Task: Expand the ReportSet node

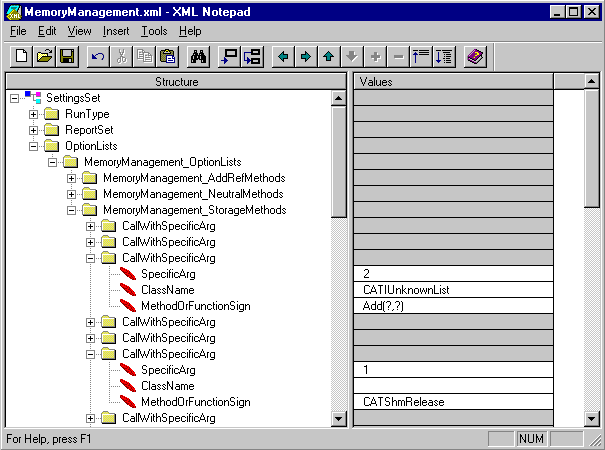Action: (34, 130)
